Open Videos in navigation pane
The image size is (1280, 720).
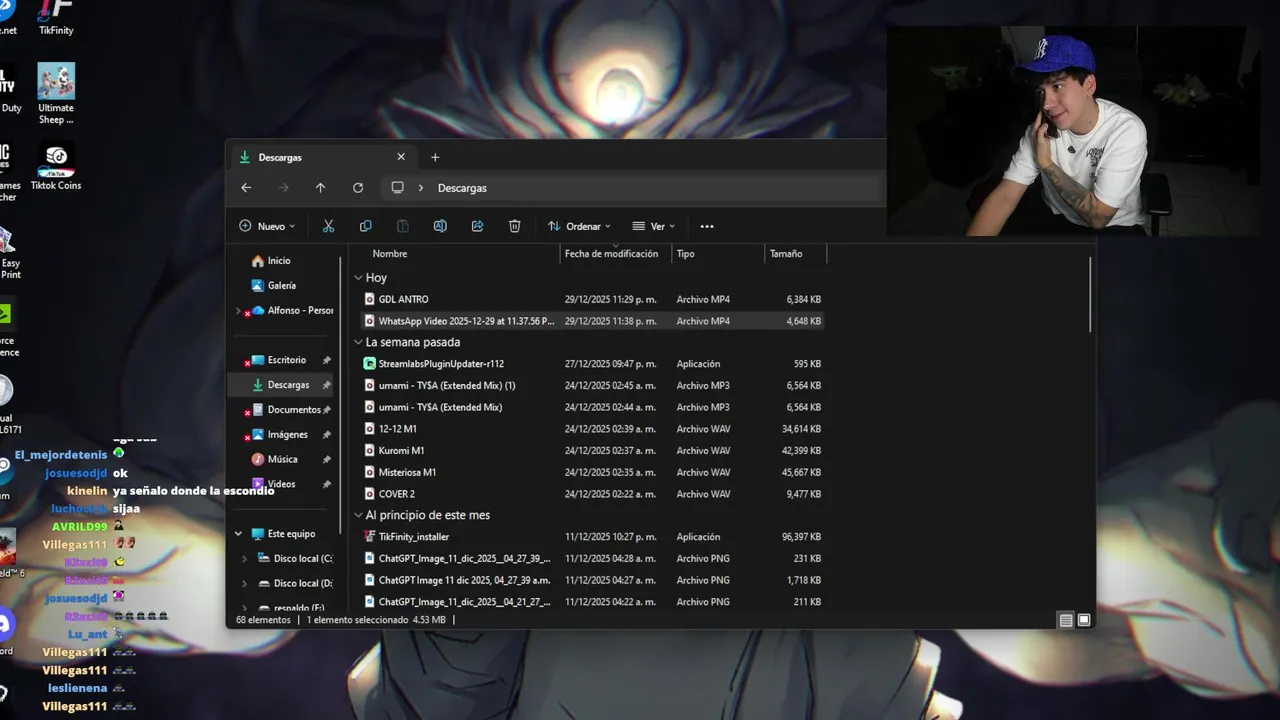tap(281, 484)
